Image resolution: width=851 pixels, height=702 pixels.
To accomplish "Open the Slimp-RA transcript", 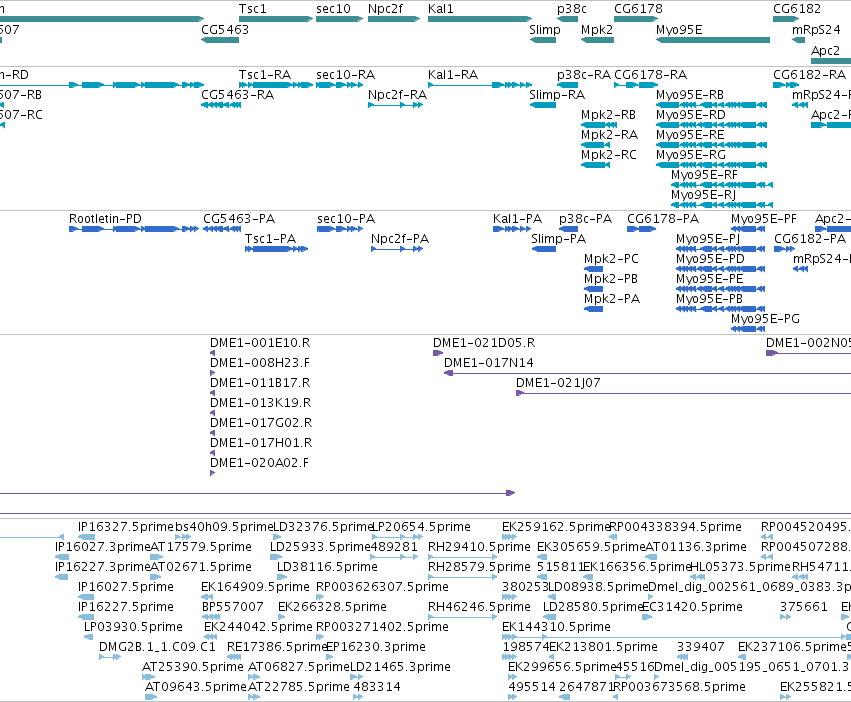I will tap(543, 105).
